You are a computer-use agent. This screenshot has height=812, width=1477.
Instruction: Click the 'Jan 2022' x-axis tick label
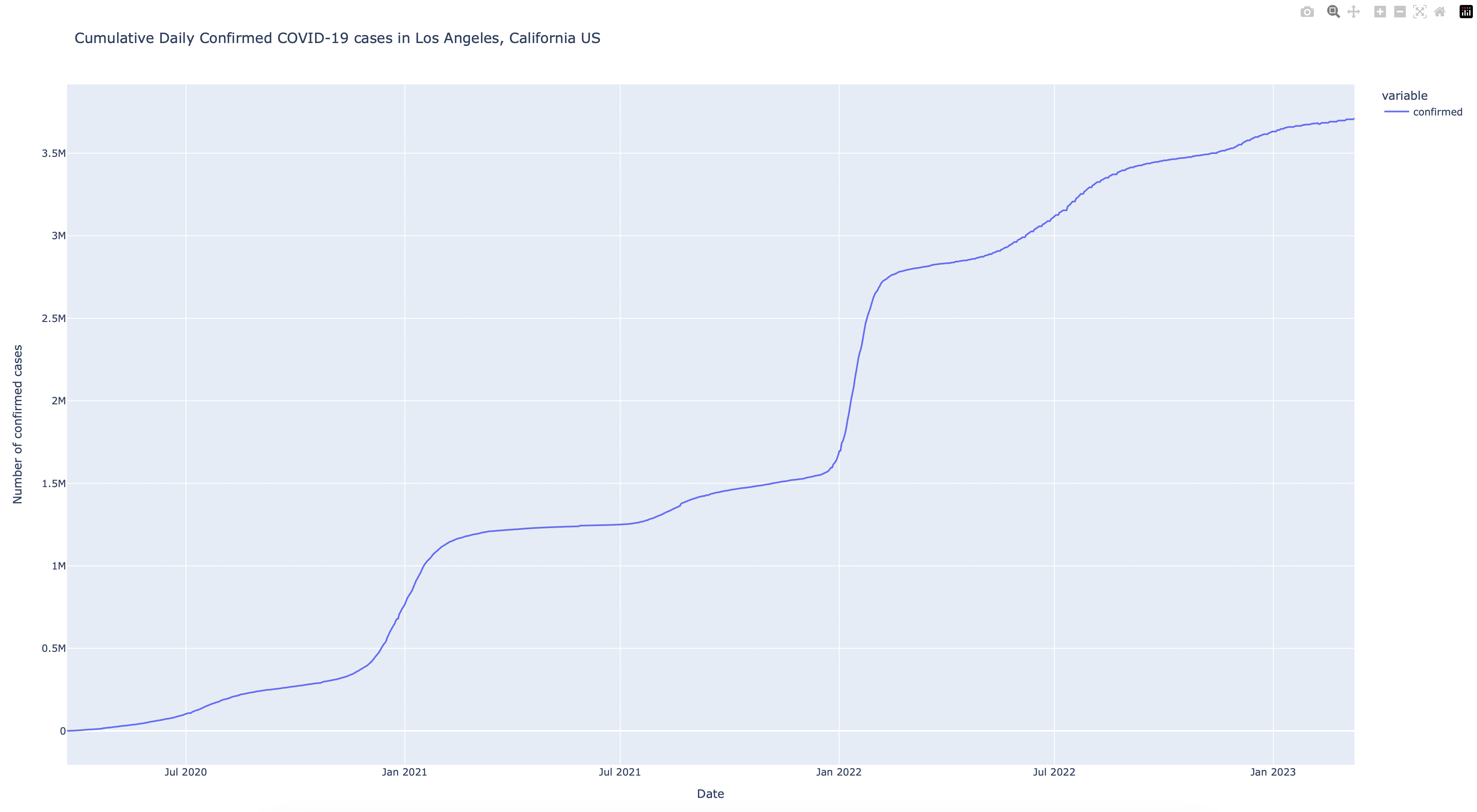[838, 772]
